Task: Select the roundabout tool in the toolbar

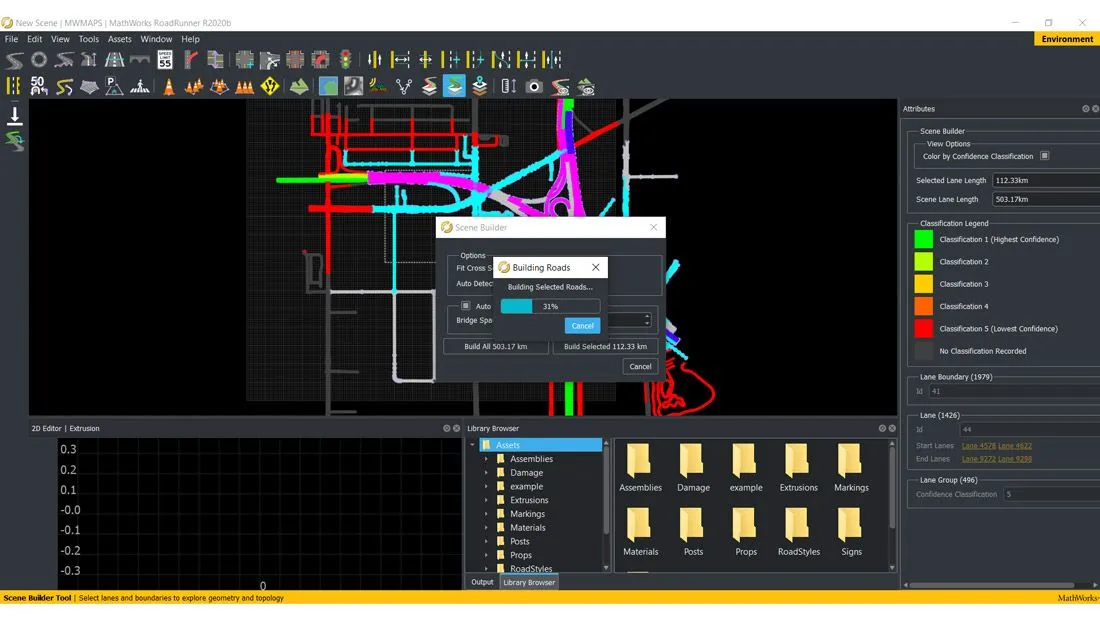Action: (39, 60)
